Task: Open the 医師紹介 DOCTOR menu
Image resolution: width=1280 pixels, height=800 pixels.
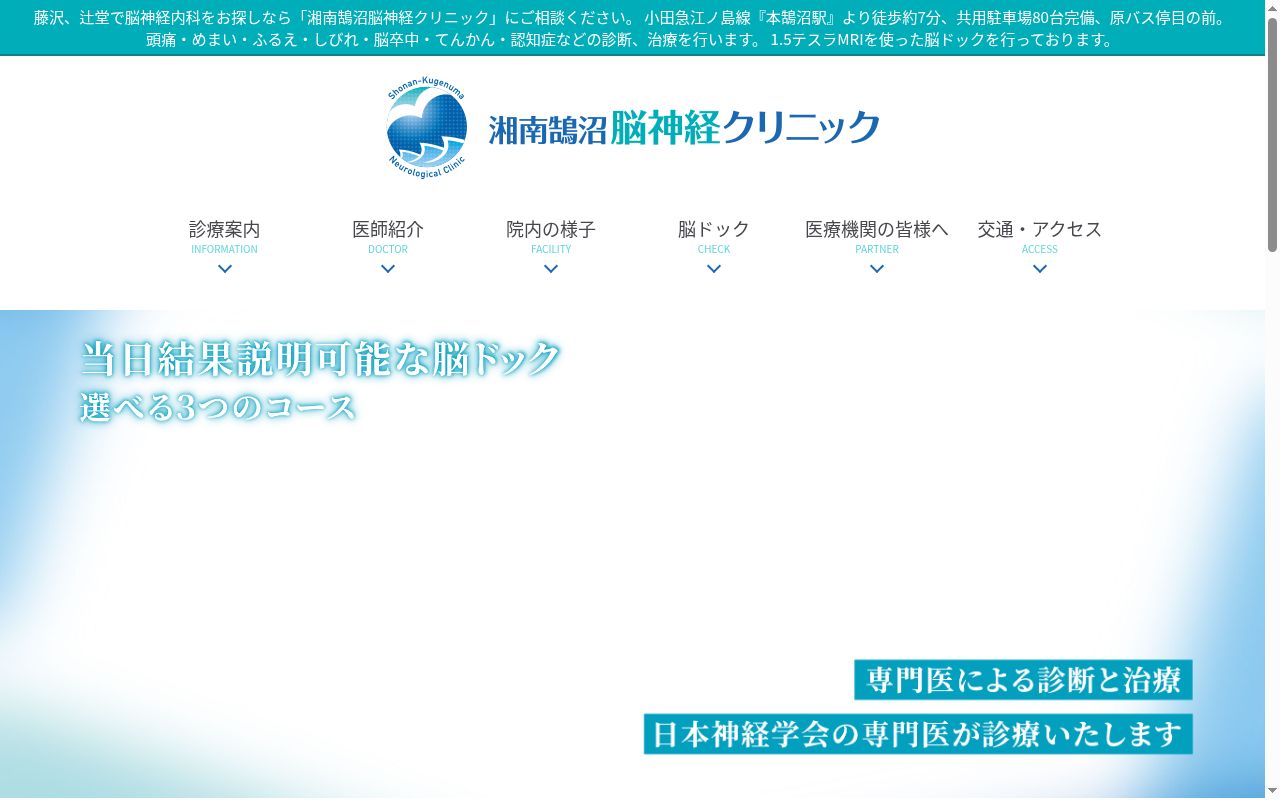Action: pos(388,238)
